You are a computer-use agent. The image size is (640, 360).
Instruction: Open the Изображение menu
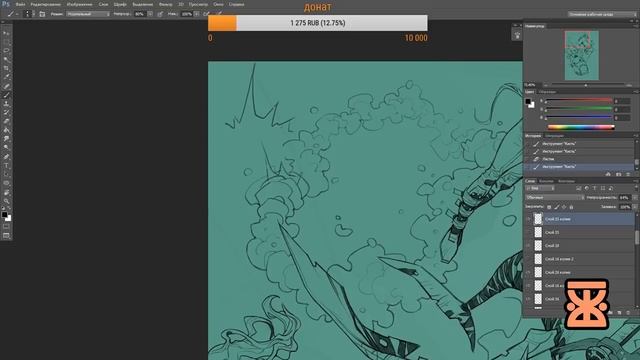(79, 4)
